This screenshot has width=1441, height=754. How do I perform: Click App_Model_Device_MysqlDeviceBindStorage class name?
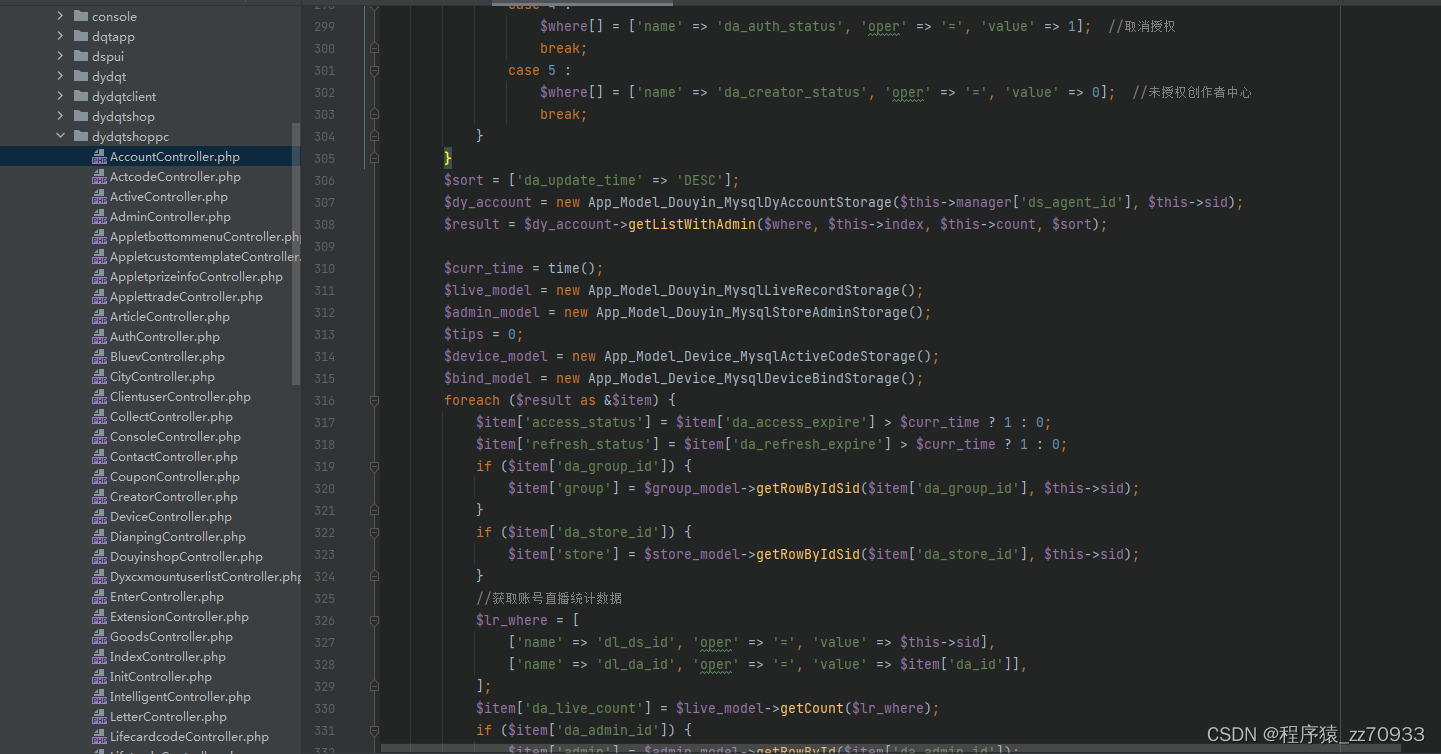744,378
